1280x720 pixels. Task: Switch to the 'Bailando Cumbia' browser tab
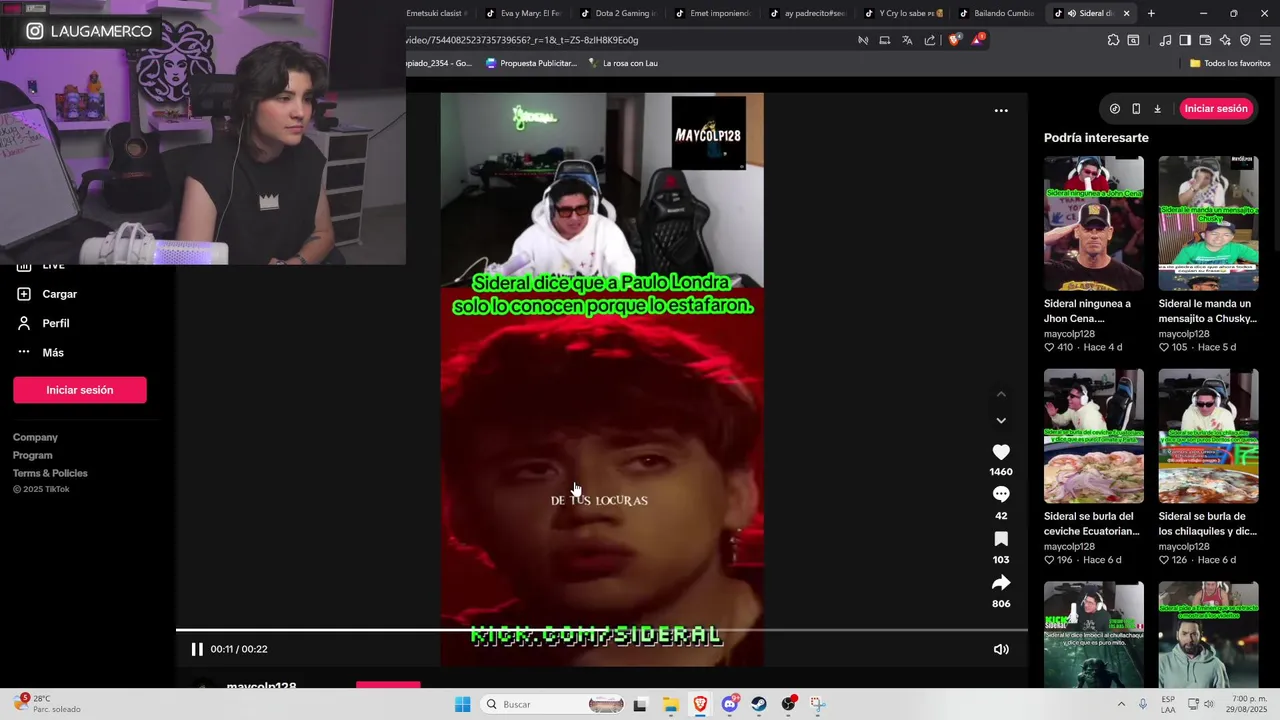point(996,13)
